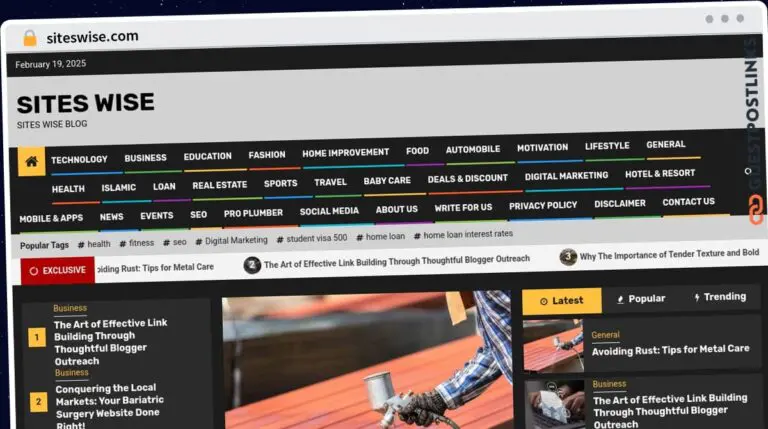Viewport: 768px width, 429px height.
Task: Click the padlock icon beside siteswise.com
Action: point(29,38)
